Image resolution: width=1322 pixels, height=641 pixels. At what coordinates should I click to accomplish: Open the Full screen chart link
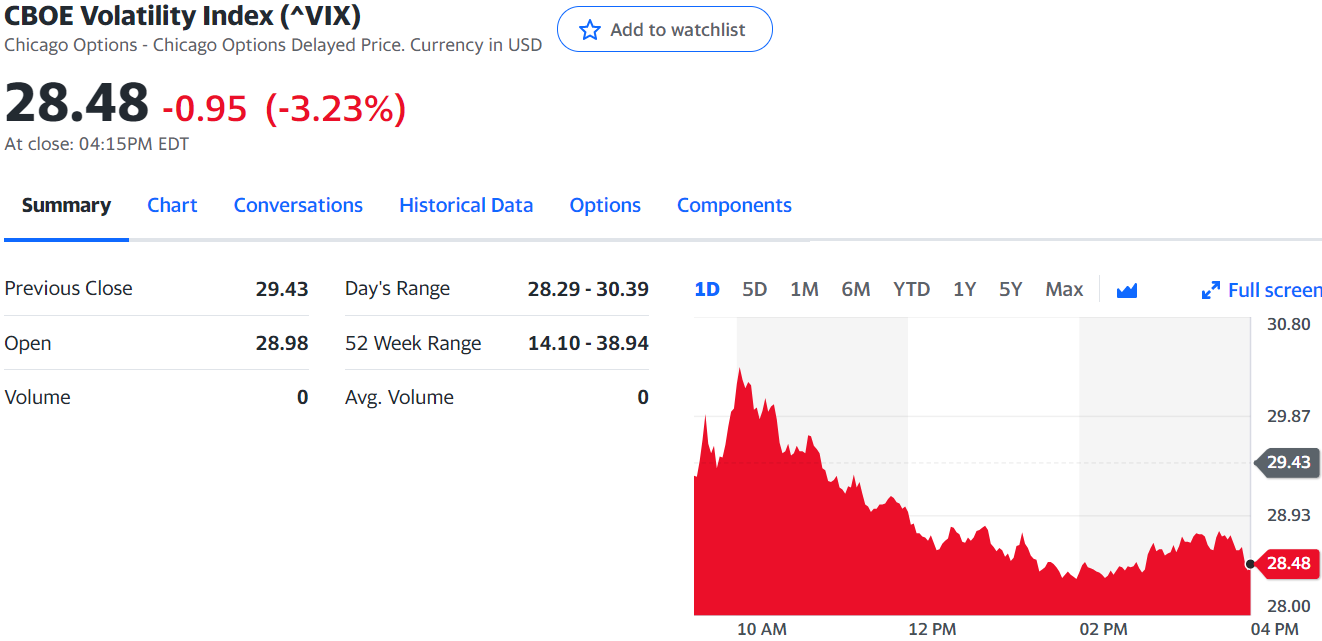click(1261, 290)
